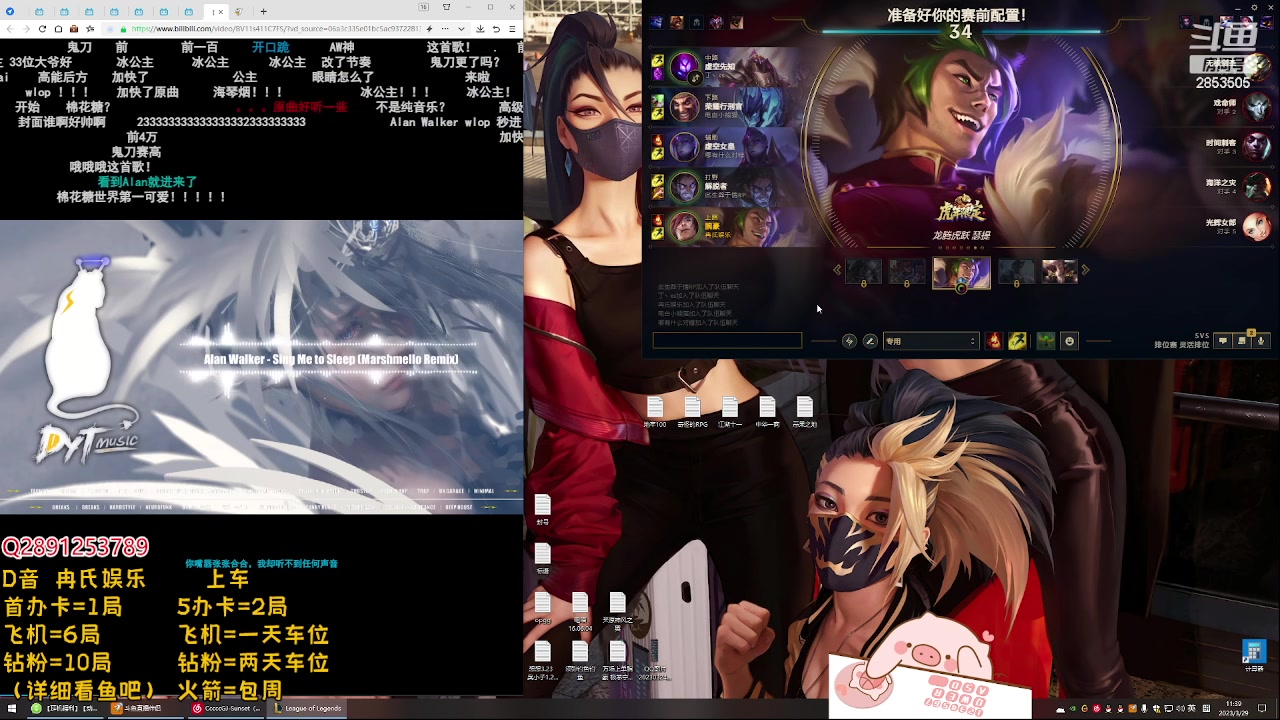Close the active browser tab
This screenshot has width=1280, height=720.
coord(221,12)
